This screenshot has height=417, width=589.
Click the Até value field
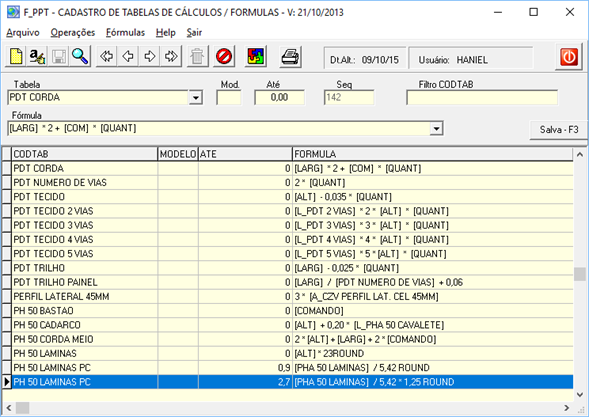pyautogui.click(x=279, y=98)
